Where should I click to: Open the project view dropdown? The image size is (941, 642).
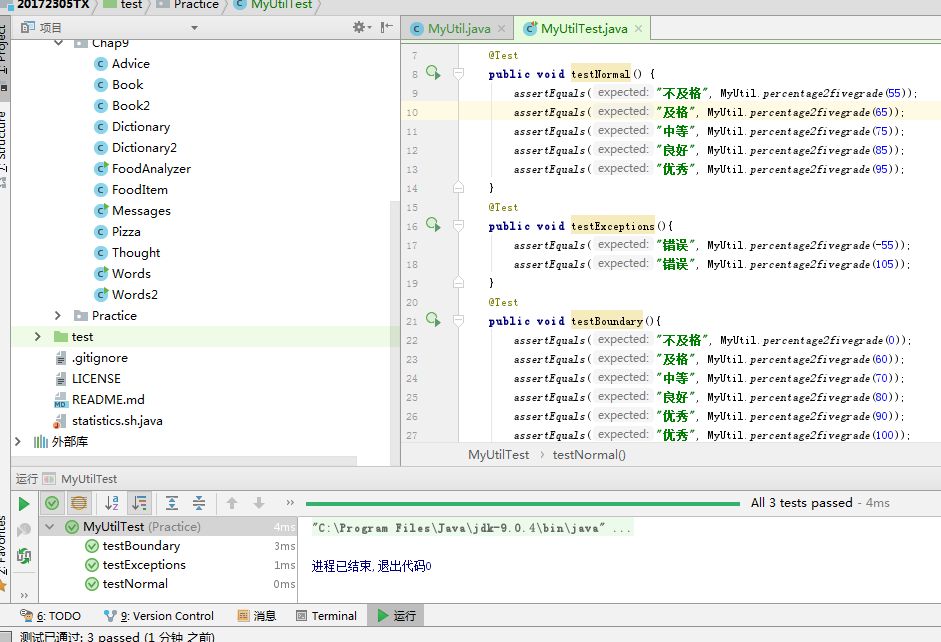pyautogui.click(x=194, y=28)
